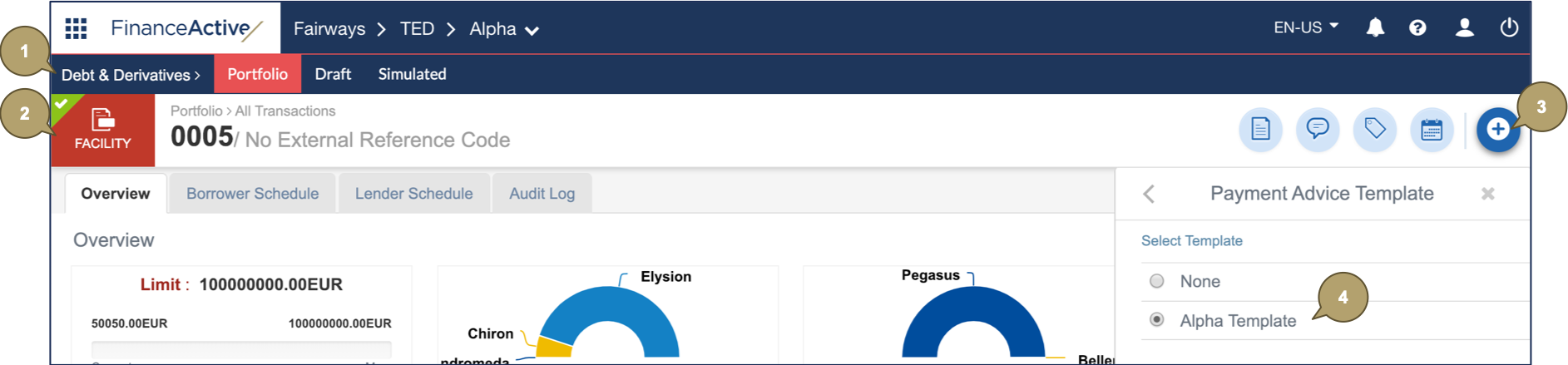Screen dimensions: 1568x365
Task: Go to the Draft section
Action: point(333,74)
